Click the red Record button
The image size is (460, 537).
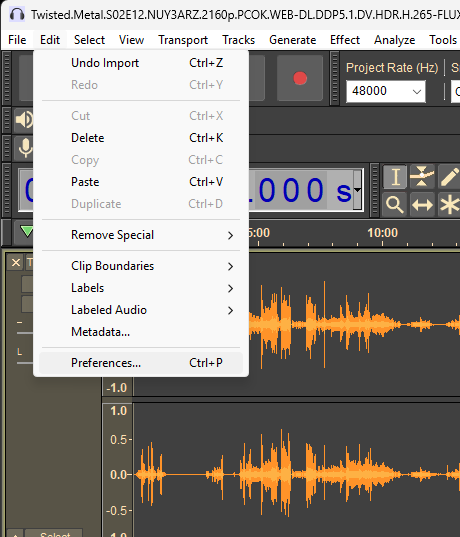pyautogui.click(x=300, y=78)
